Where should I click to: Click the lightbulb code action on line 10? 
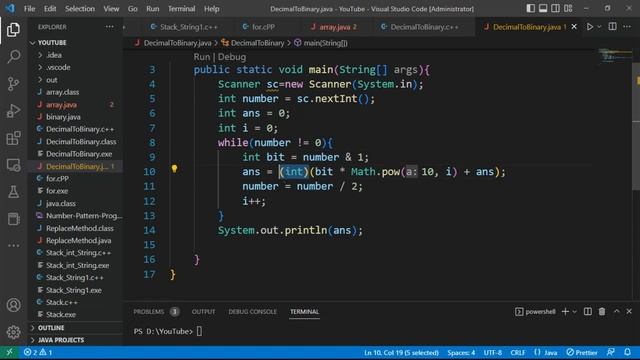174,169
